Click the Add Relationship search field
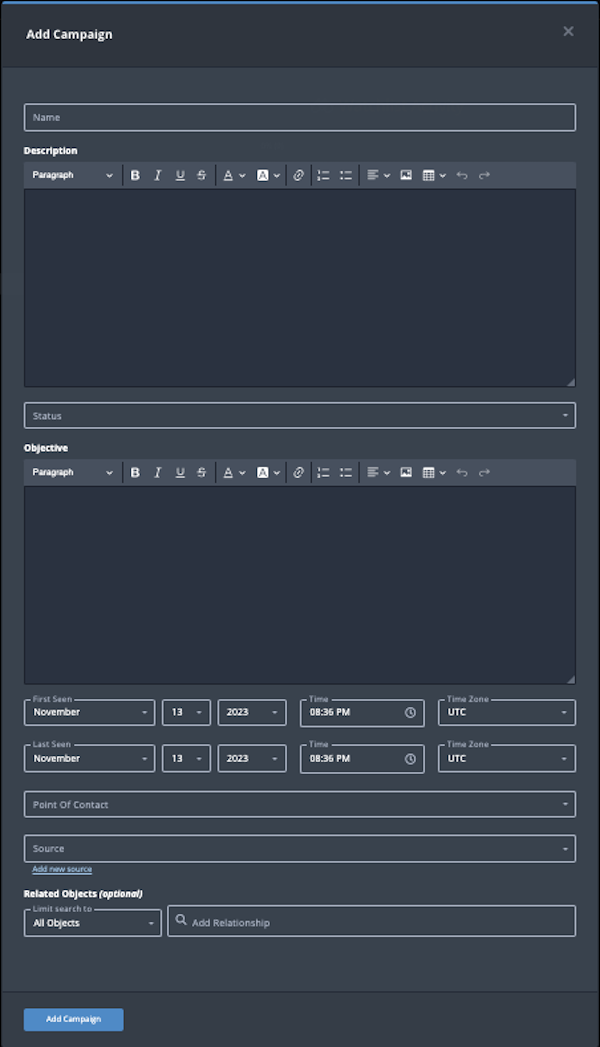Image resolution: width=600 pixels, height=1047 pixels. click(x=372, y=921)
